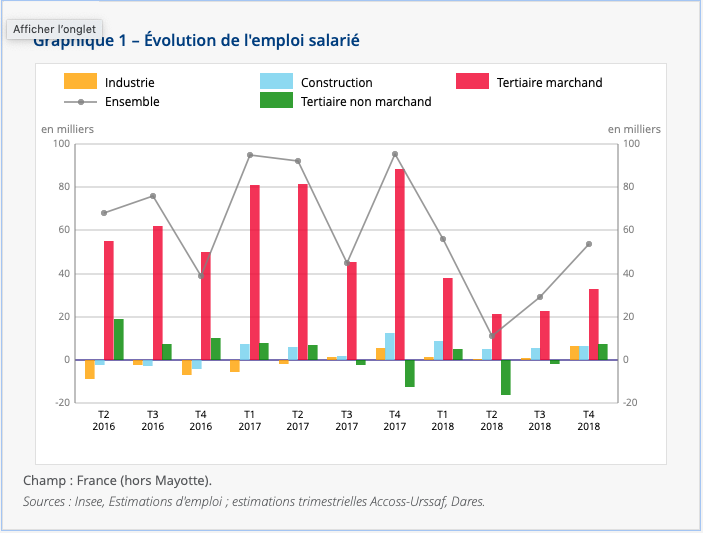Click the red Tertiaire marchand bar for T2 2018

pyautogui.click(x=496, y=337)
